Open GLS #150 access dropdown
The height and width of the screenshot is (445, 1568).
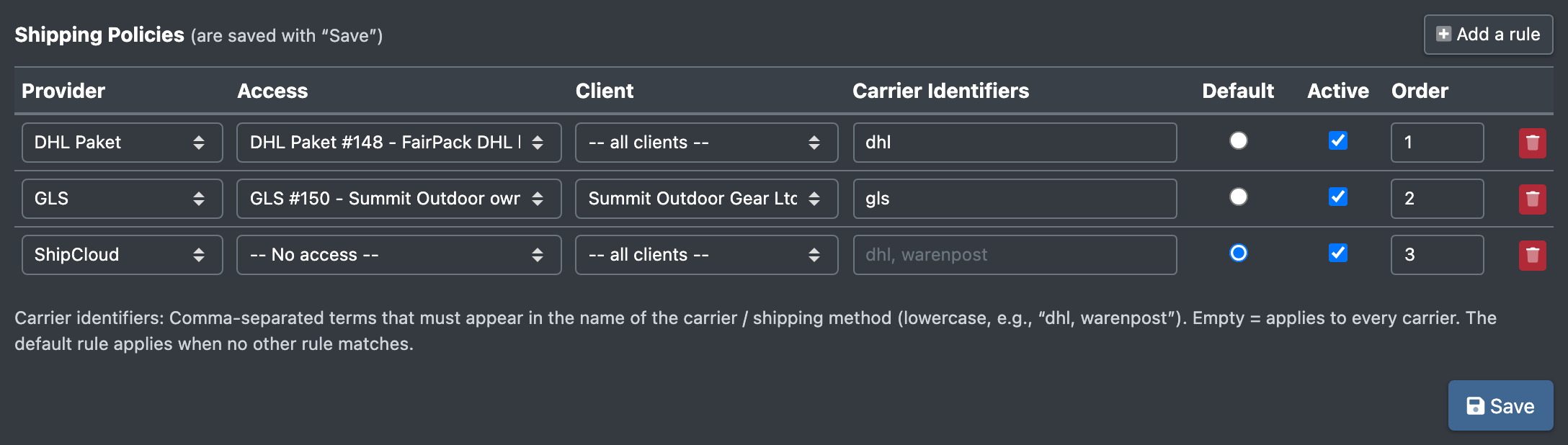point(398,199)
